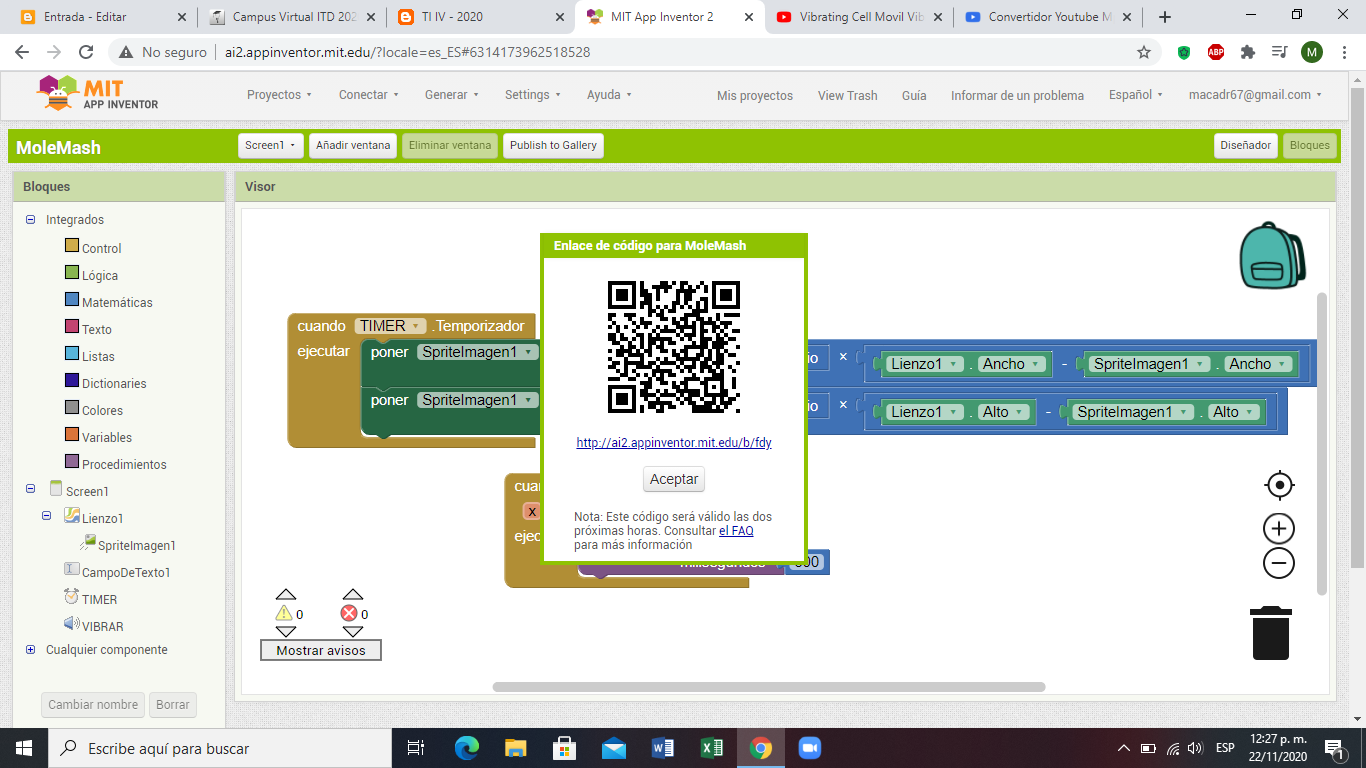Select the Matemáticas blocks category

pyautogui.click(x=117, y=302)
